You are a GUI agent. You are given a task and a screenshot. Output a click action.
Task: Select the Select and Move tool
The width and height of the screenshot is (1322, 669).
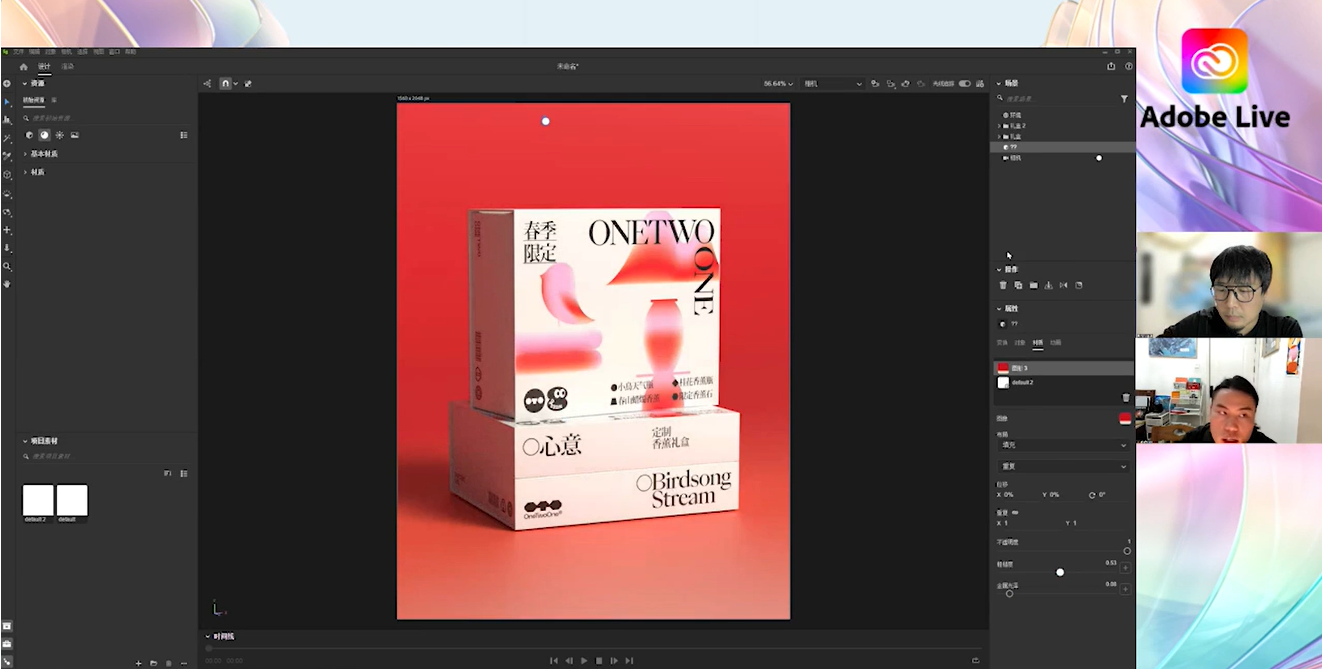click(x=7, y=102)
